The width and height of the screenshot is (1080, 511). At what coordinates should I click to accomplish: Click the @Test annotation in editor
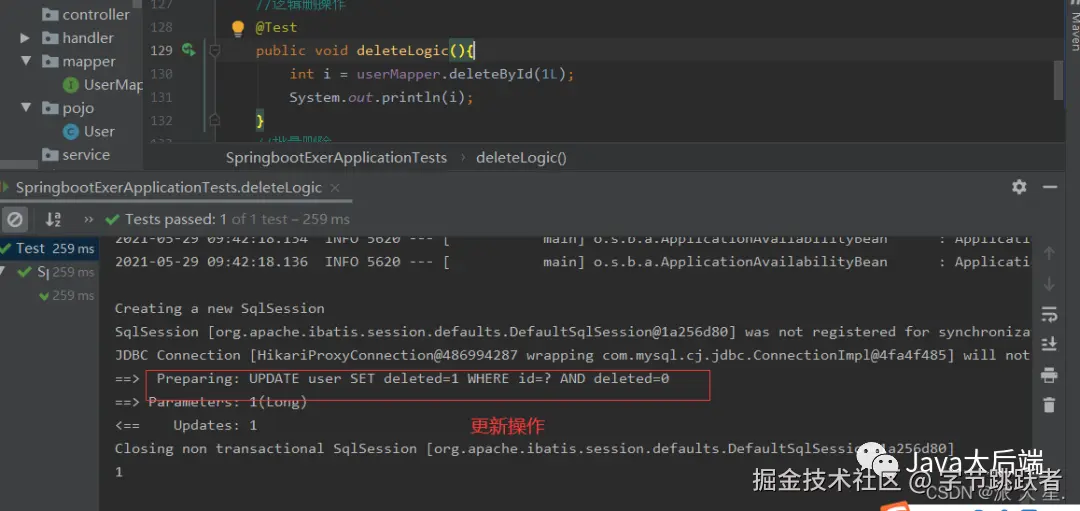(276, 28)
